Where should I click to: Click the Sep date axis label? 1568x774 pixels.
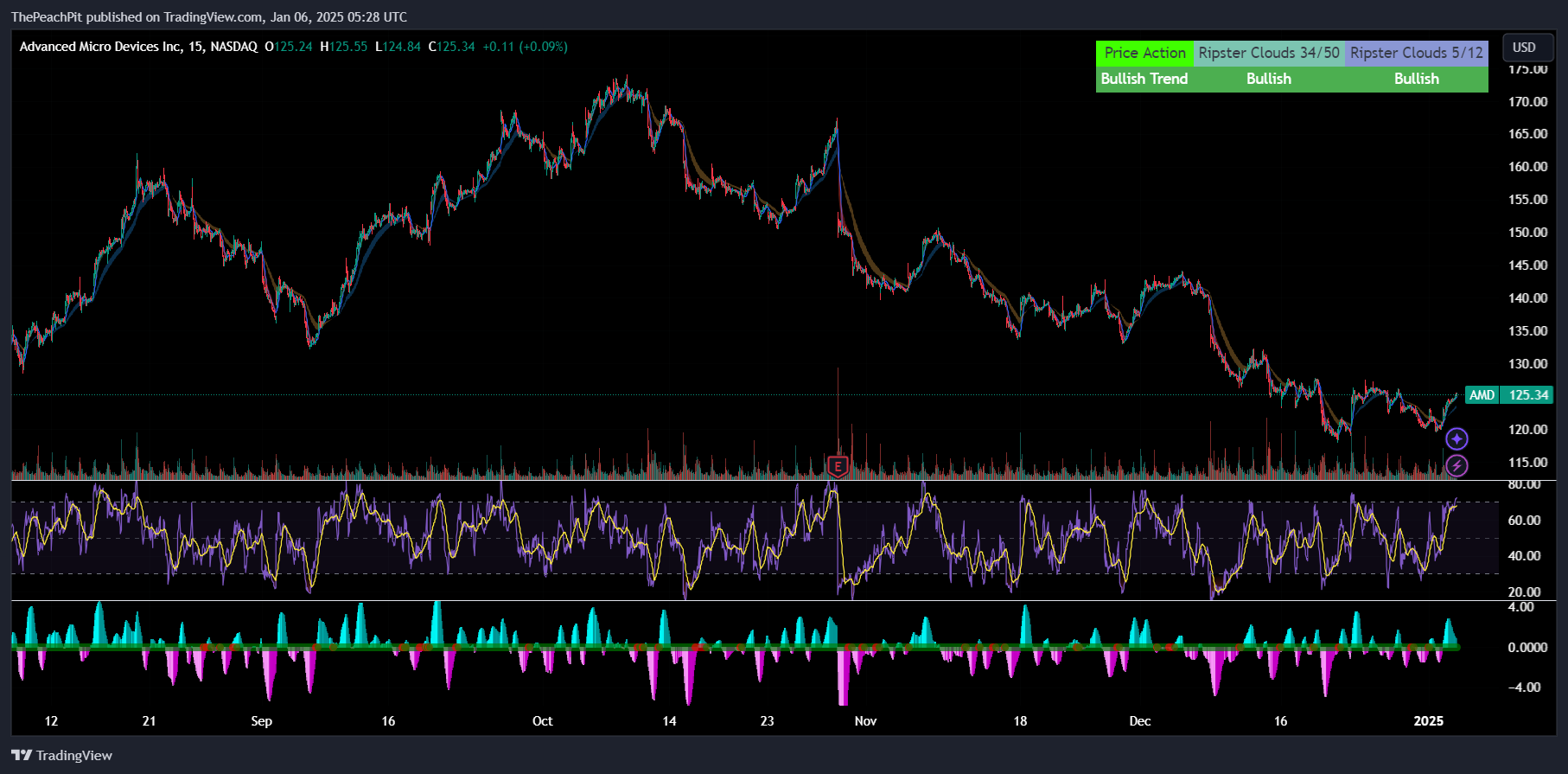tap(262, 721)
